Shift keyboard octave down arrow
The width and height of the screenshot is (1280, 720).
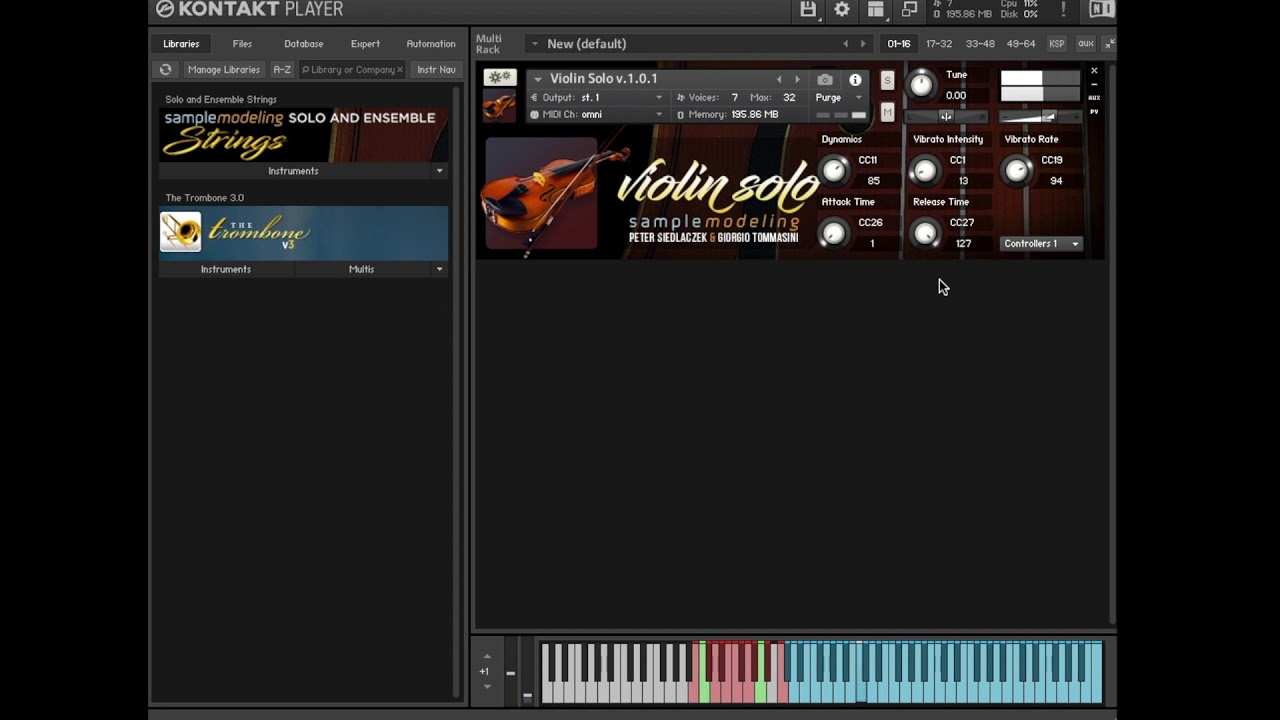tap(487, 686)
